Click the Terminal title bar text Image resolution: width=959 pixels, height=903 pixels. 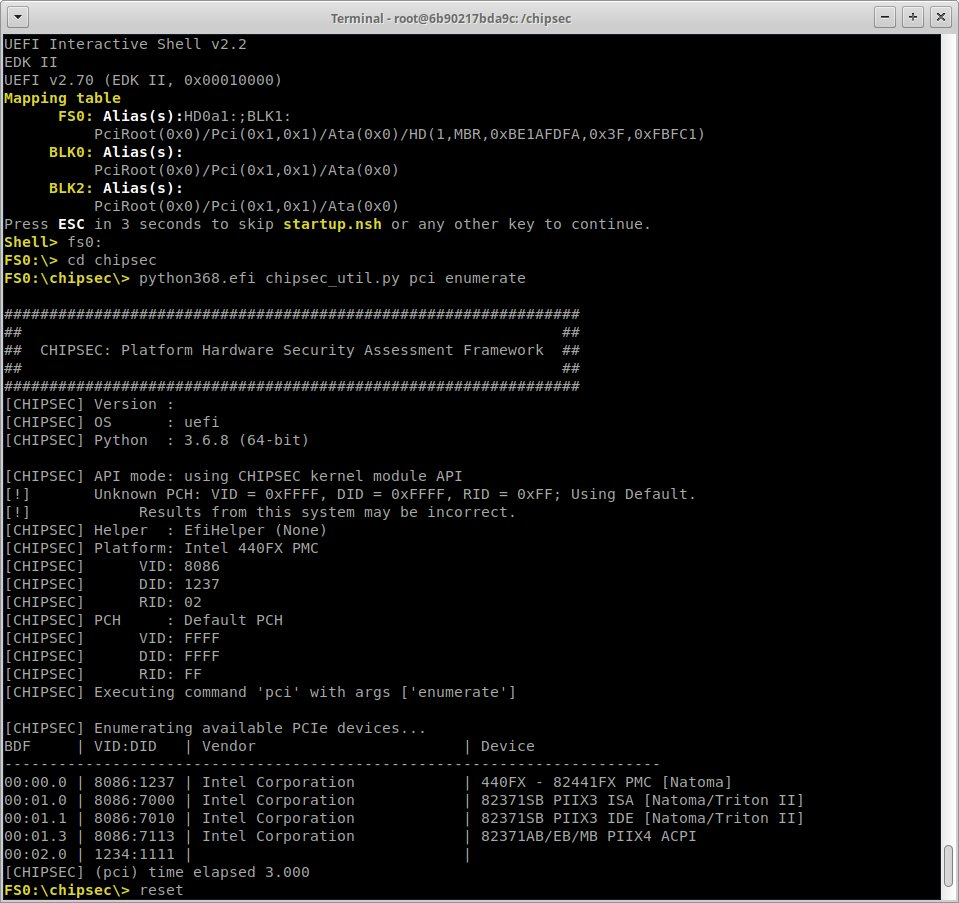[x=451, y=18]
